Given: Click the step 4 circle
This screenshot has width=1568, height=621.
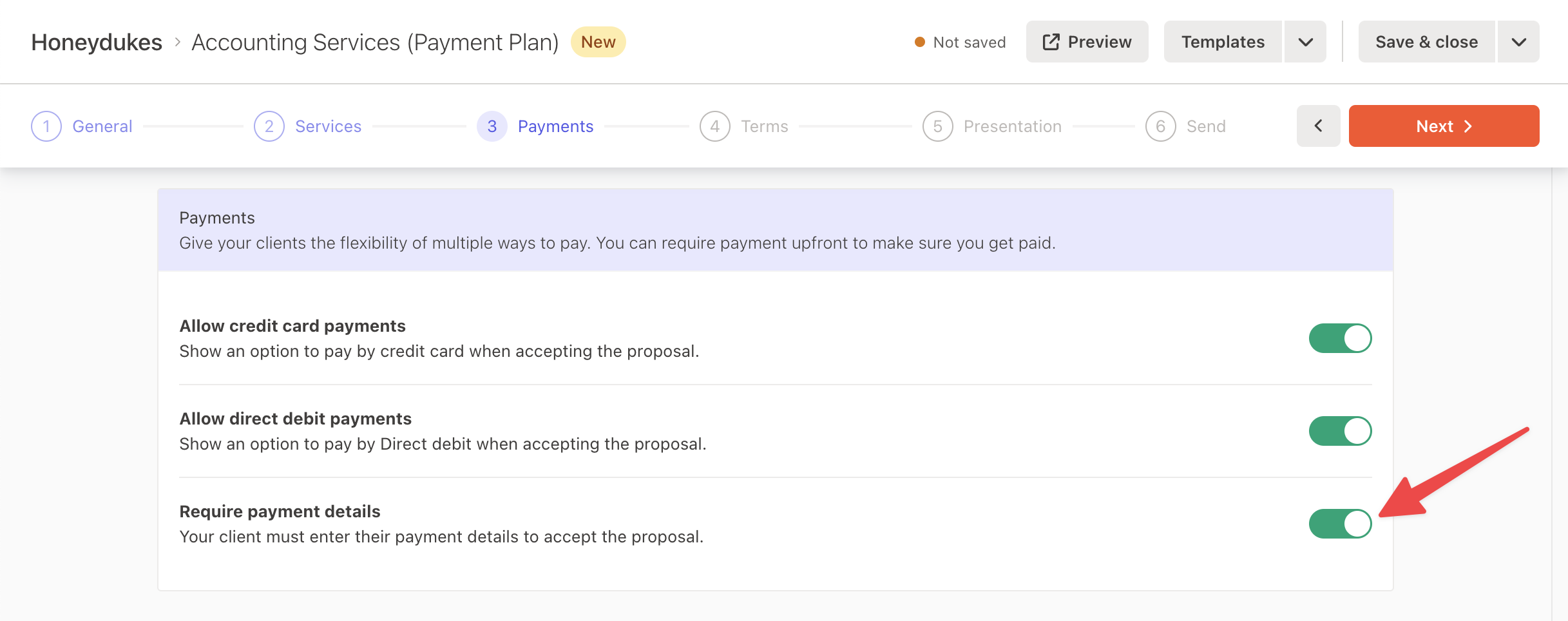Looking at the screenshot, I should coord(715,126).
